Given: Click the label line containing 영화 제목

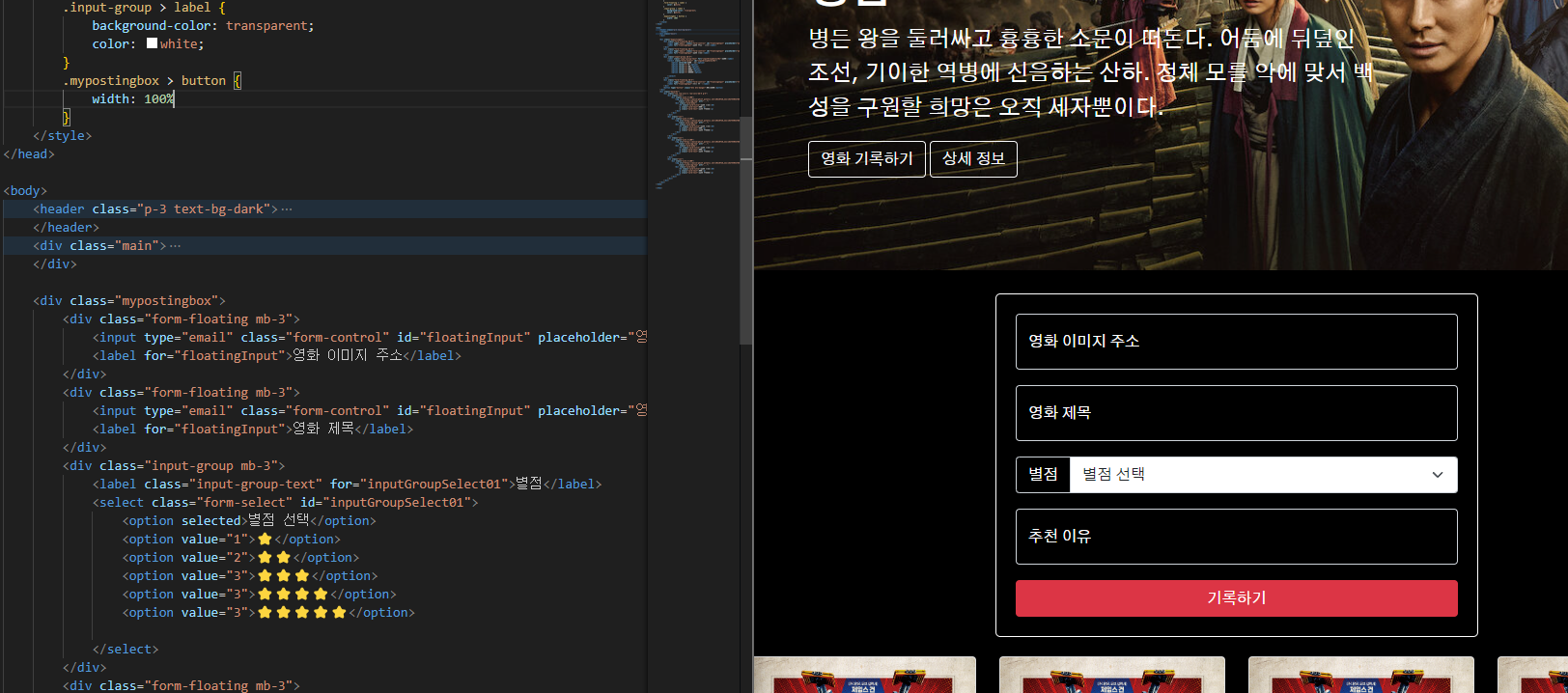Looking at the screenshot, I should pyautogui.click(x=253, y=430).
